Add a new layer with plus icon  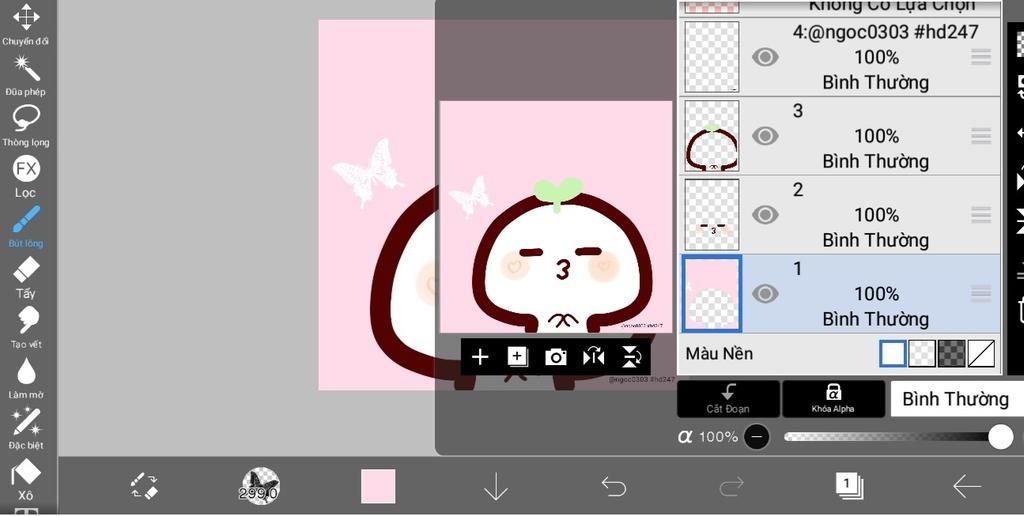(x=480, y=357)
